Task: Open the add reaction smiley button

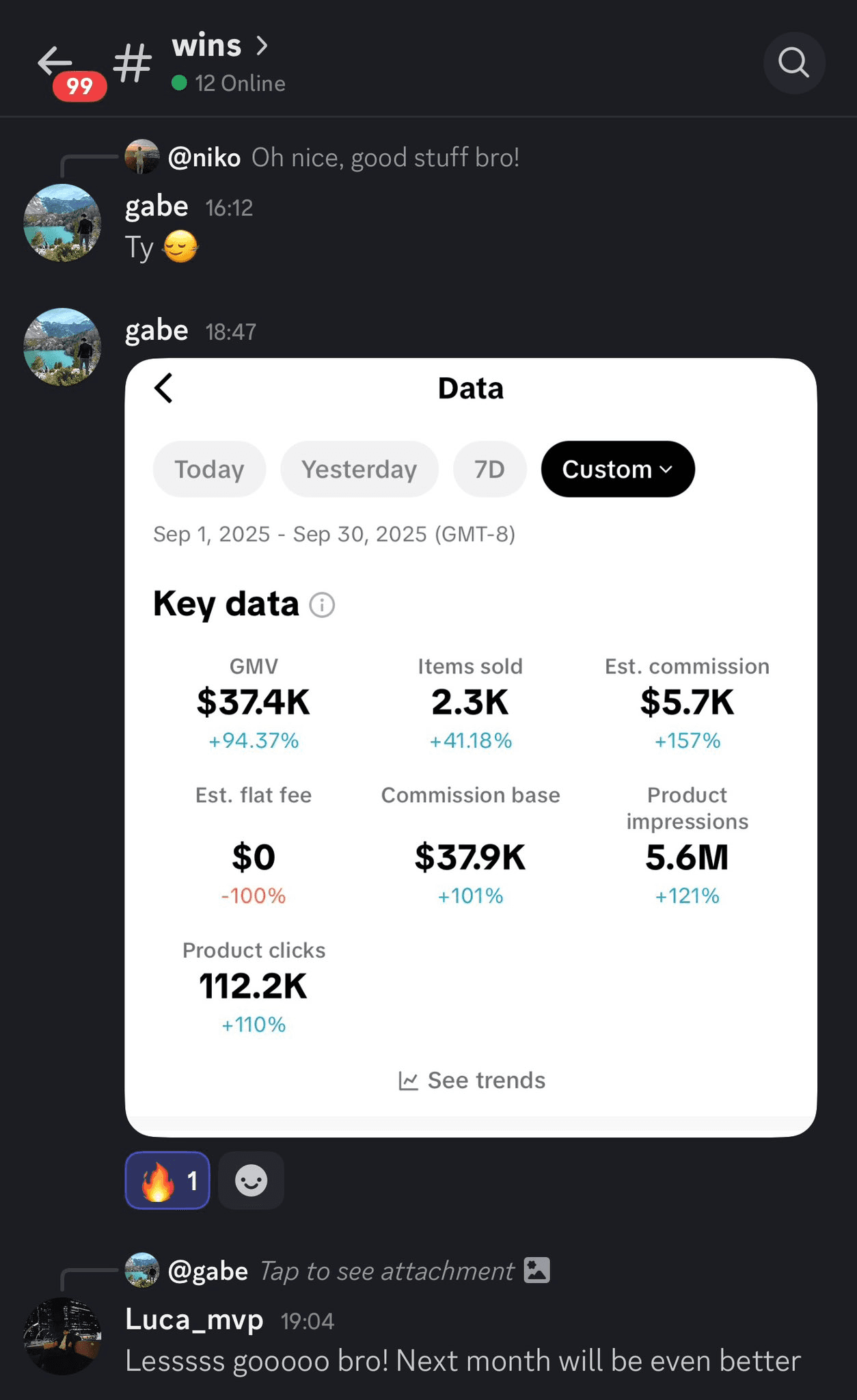Action: point(251,1181)
